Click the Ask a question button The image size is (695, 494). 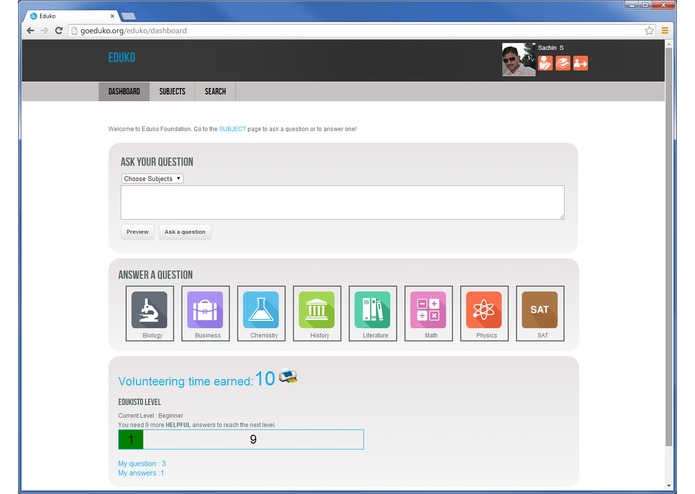point(185,232)
